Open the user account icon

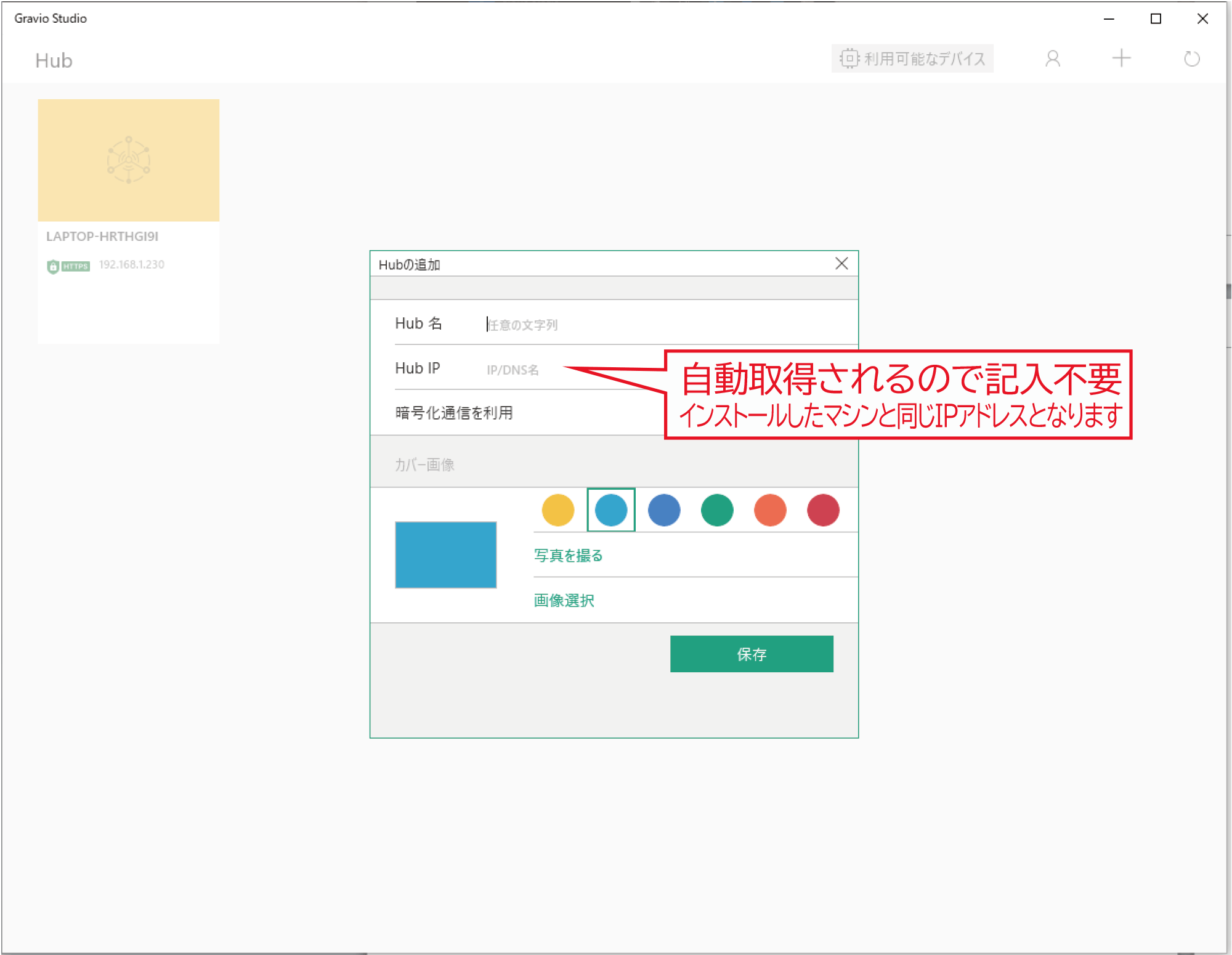tap(1053, 59)
